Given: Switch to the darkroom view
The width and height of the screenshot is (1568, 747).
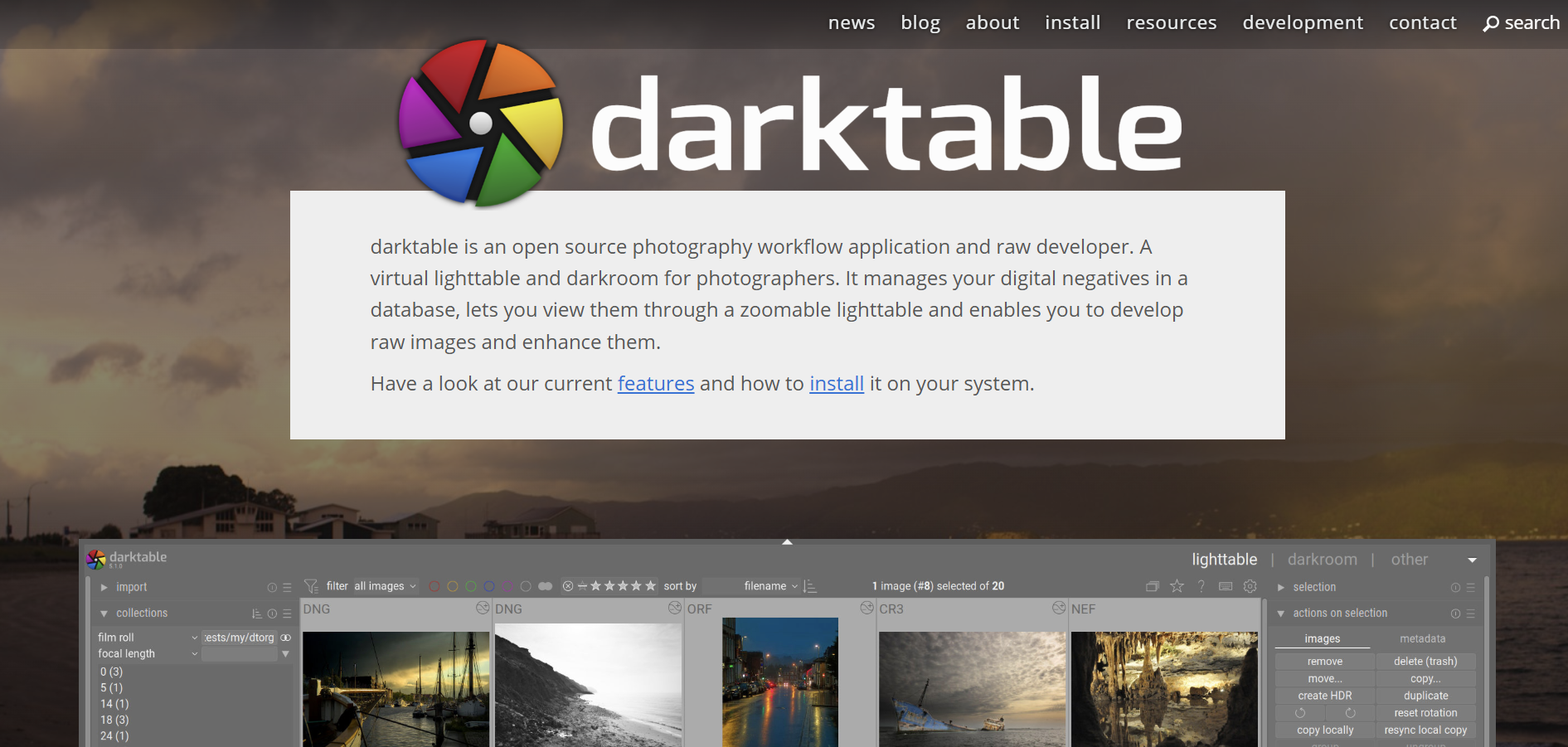Looking at the screenshot, I should 1323,560.
